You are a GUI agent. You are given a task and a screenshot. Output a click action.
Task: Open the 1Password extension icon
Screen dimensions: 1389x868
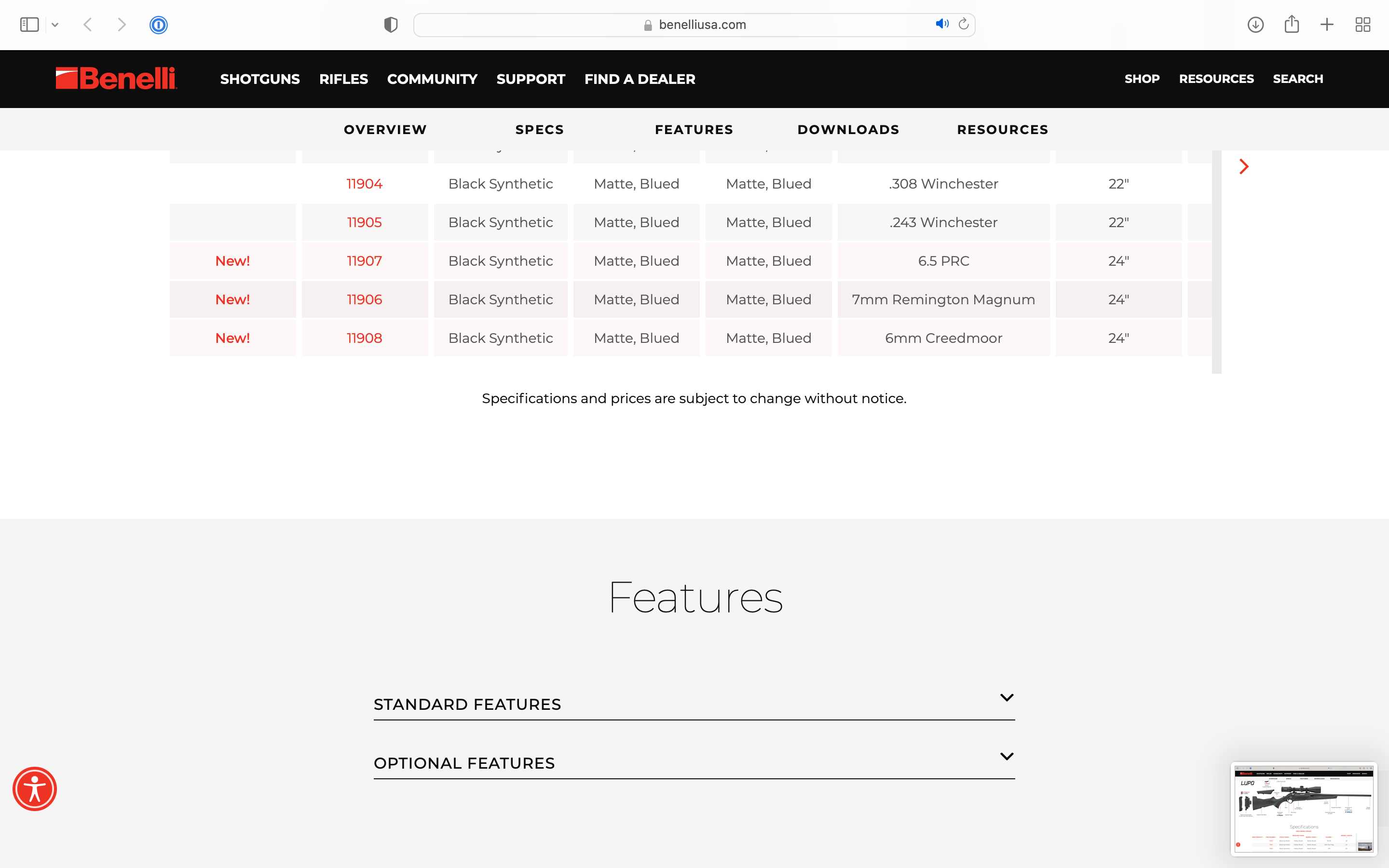coord(158,25)
